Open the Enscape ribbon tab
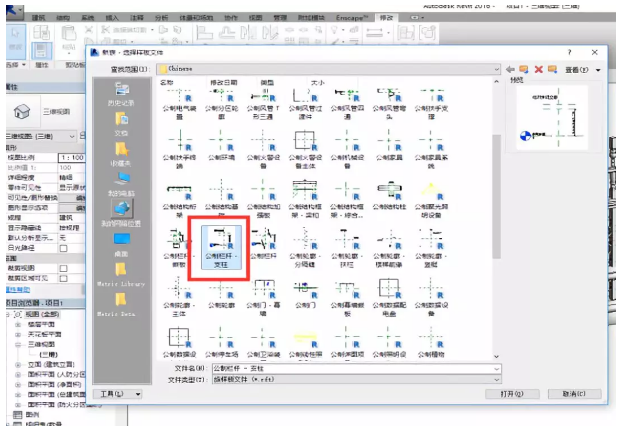Screen dimensions: 622x430 (x=352, y=17)
